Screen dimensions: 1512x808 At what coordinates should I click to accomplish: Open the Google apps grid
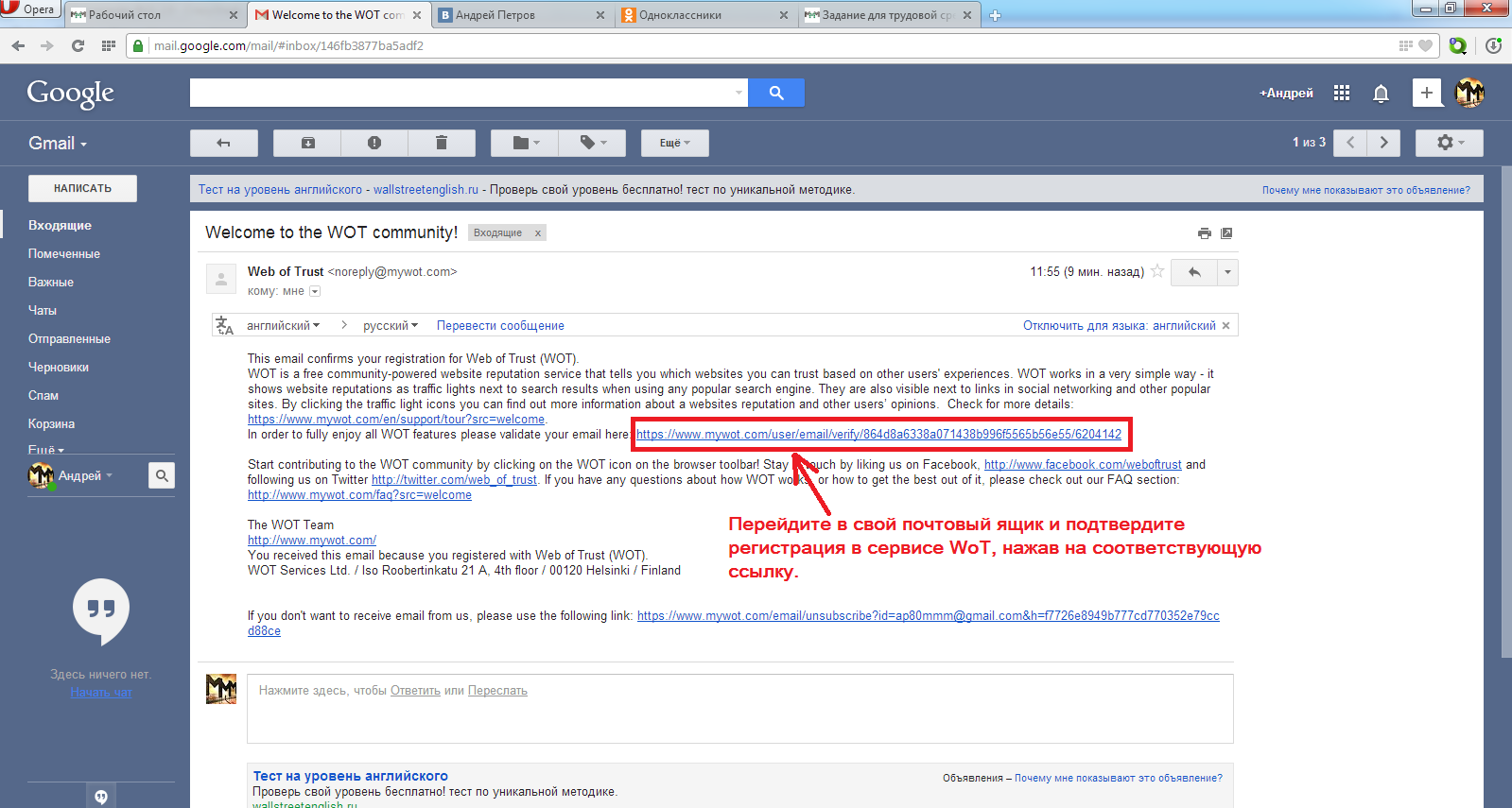point(1342,93)
